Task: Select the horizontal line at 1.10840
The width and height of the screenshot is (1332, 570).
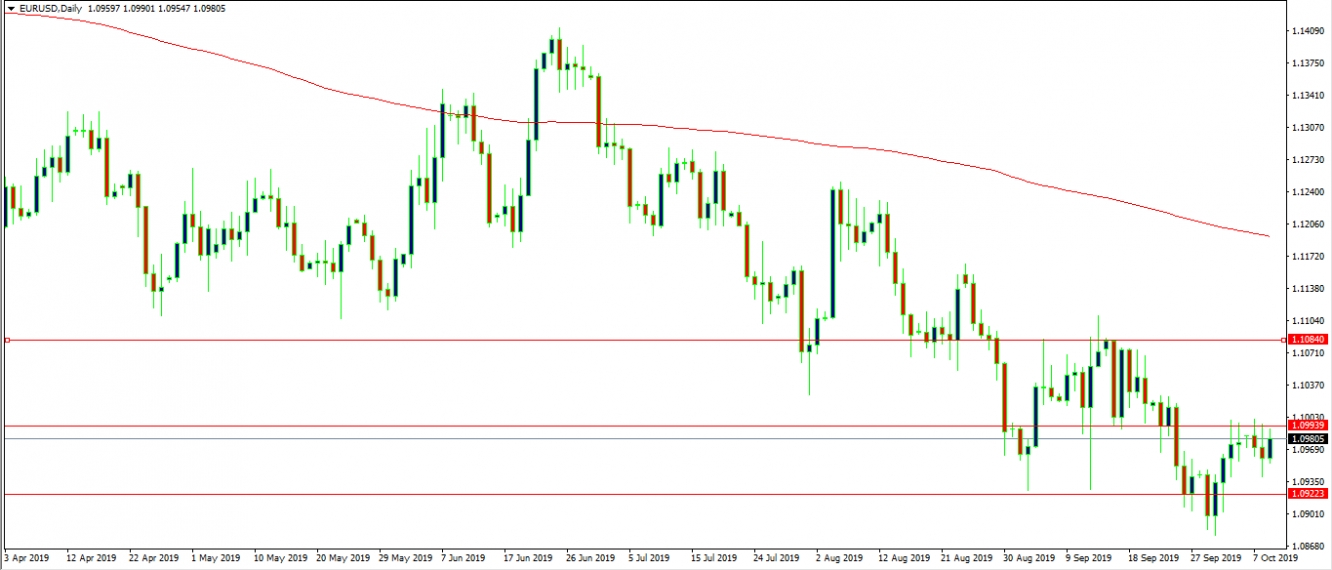Action: coord(400,340)
